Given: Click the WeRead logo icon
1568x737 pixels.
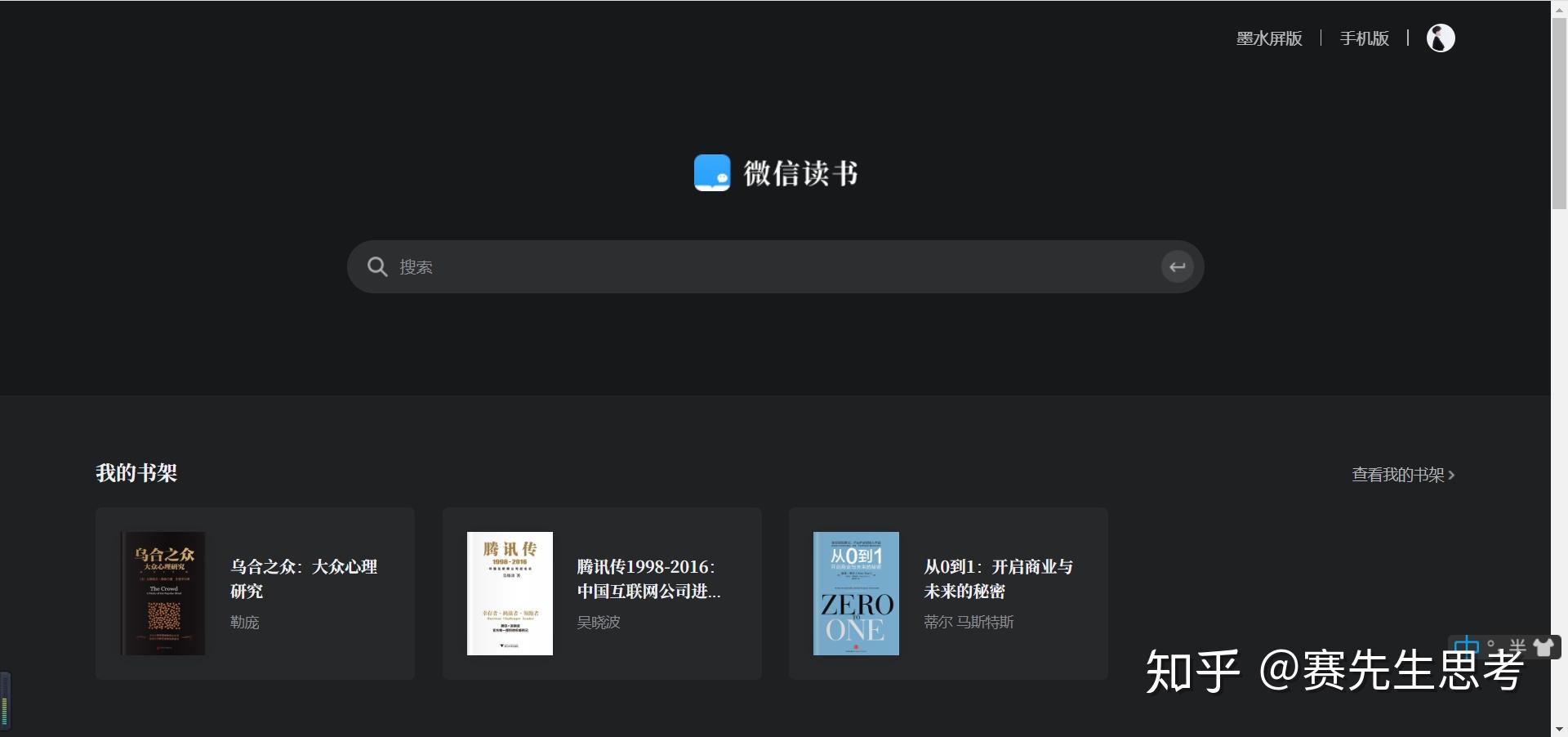Looking at the screenshot, I should click(x=712, y=173).
